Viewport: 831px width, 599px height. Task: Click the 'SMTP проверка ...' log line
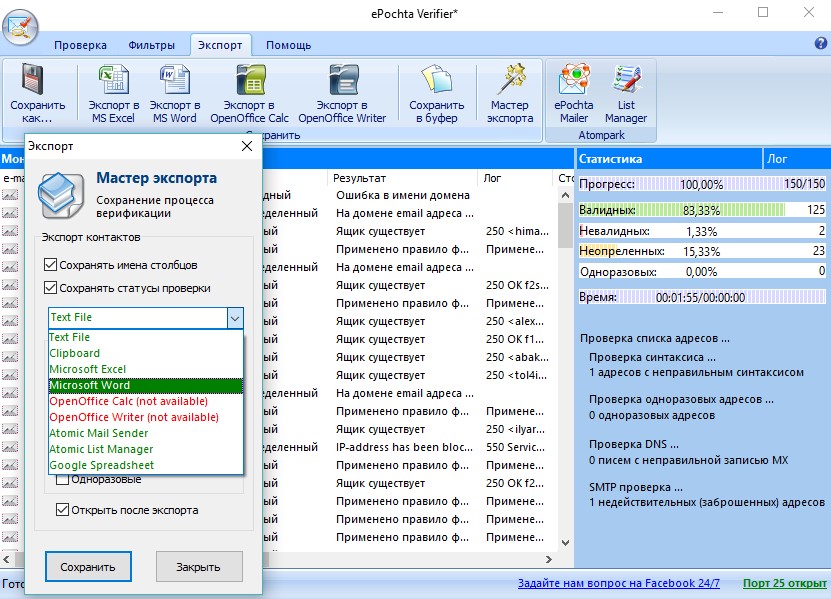(635, 487)
